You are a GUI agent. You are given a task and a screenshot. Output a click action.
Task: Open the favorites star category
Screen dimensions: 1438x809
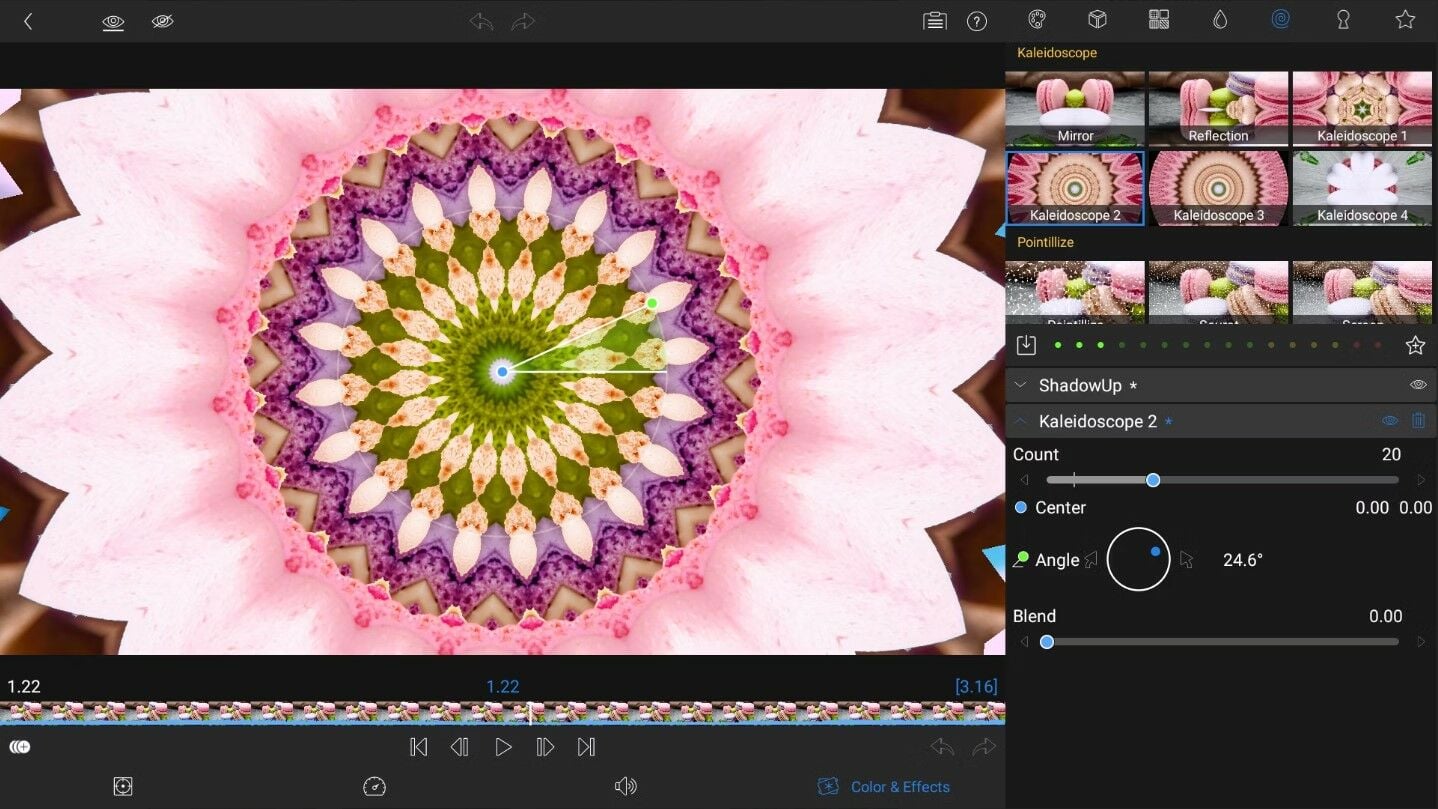(x=1405, y=20)
